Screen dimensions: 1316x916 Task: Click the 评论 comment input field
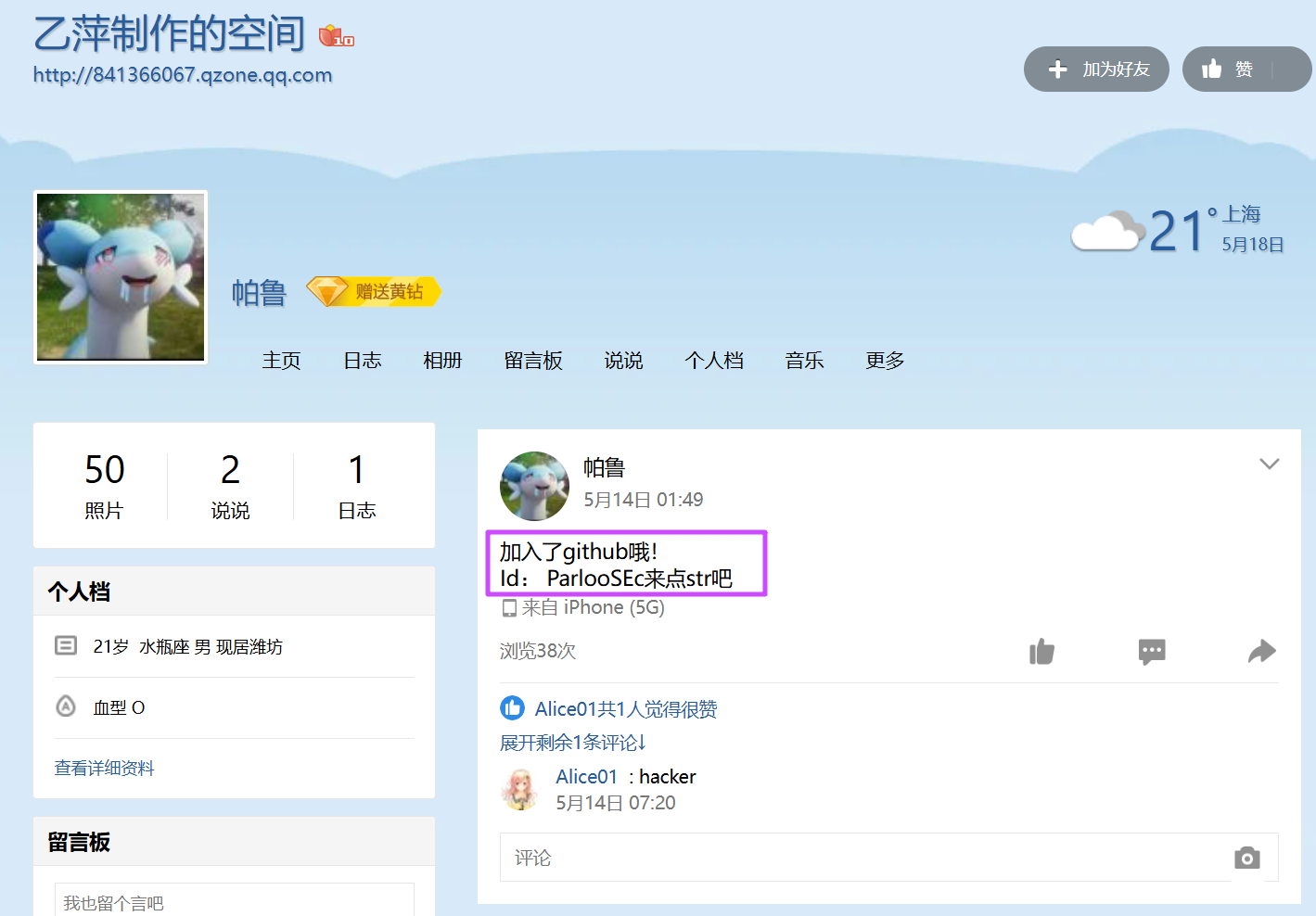[x=862, y=858]
